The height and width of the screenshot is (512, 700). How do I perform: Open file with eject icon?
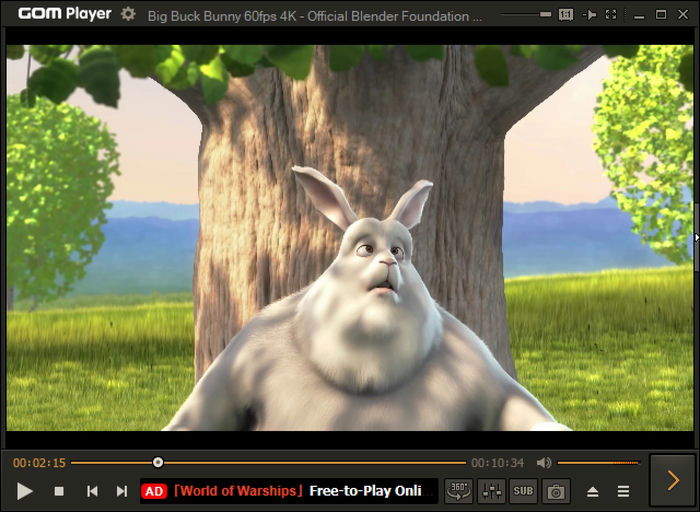[592, 492]
